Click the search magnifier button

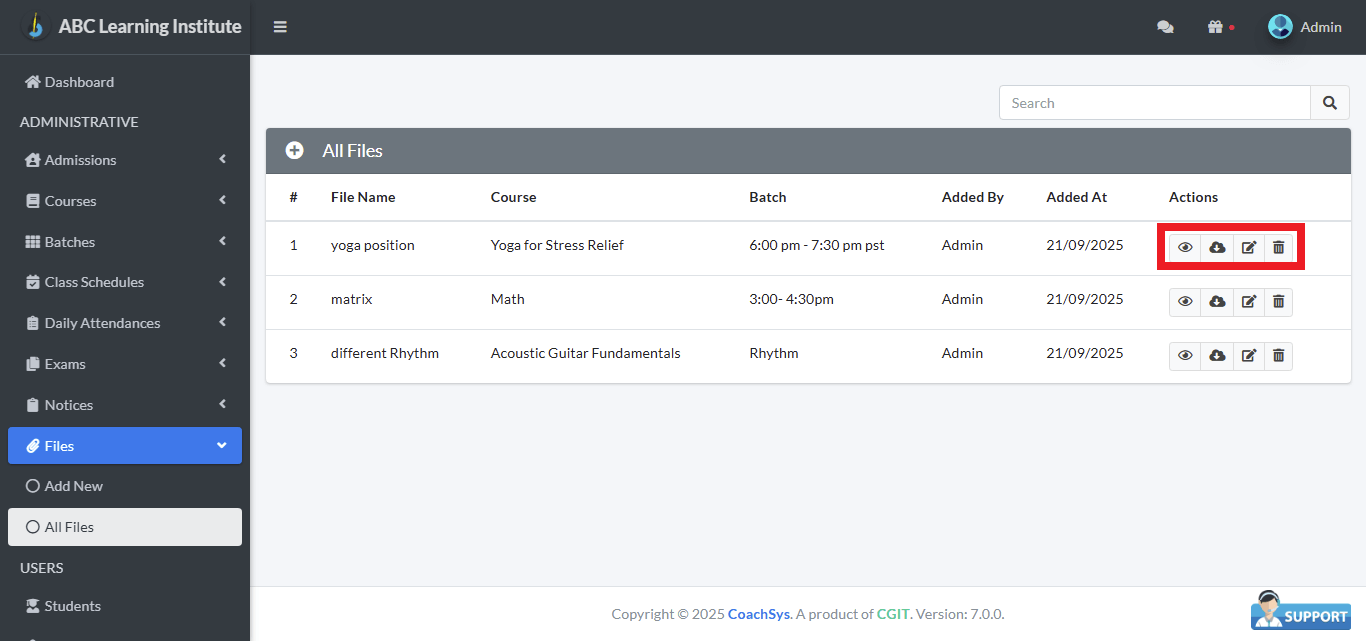(x=1329, y=103)
